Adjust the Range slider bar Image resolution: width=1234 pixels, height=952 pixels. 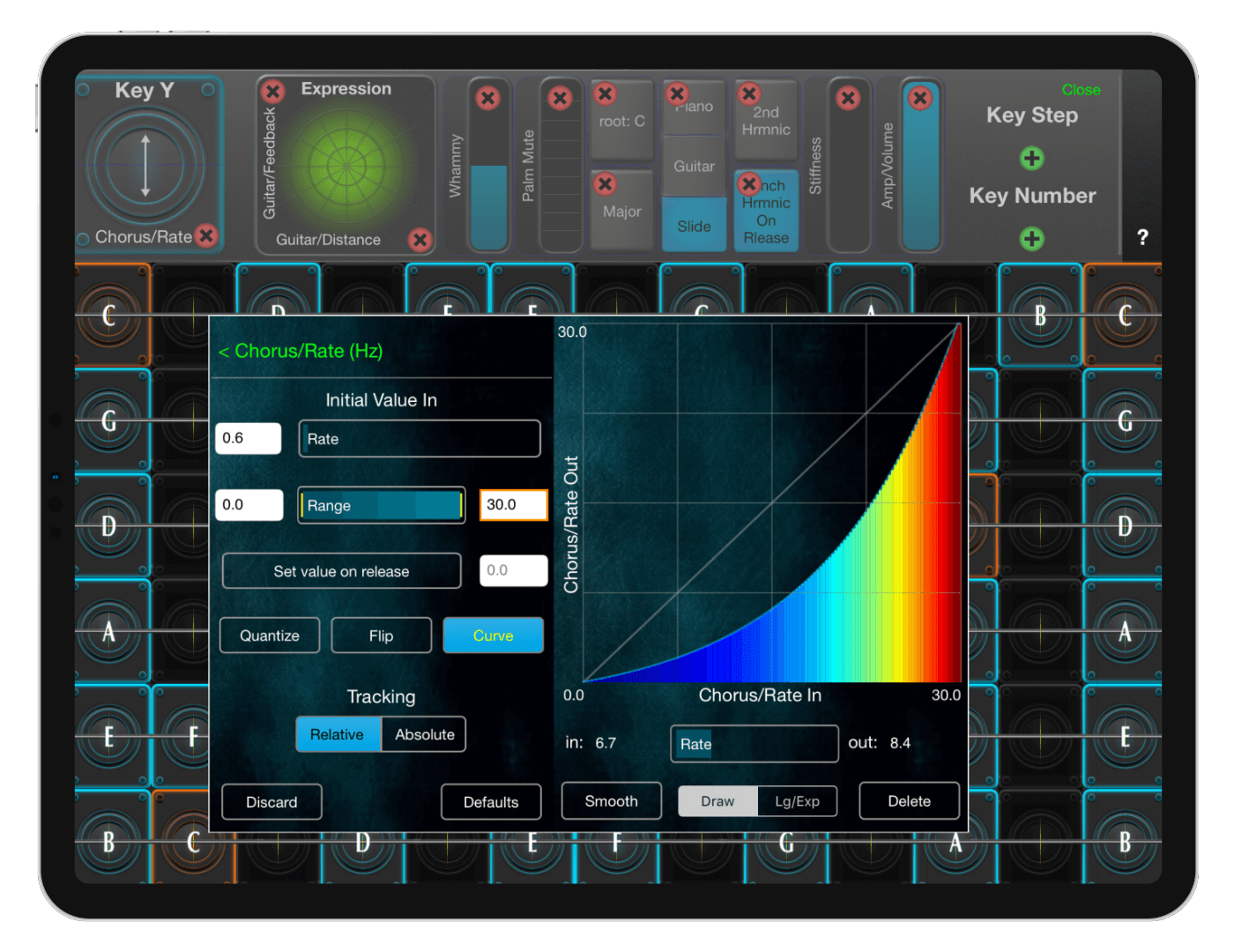(x=382, y=505)
